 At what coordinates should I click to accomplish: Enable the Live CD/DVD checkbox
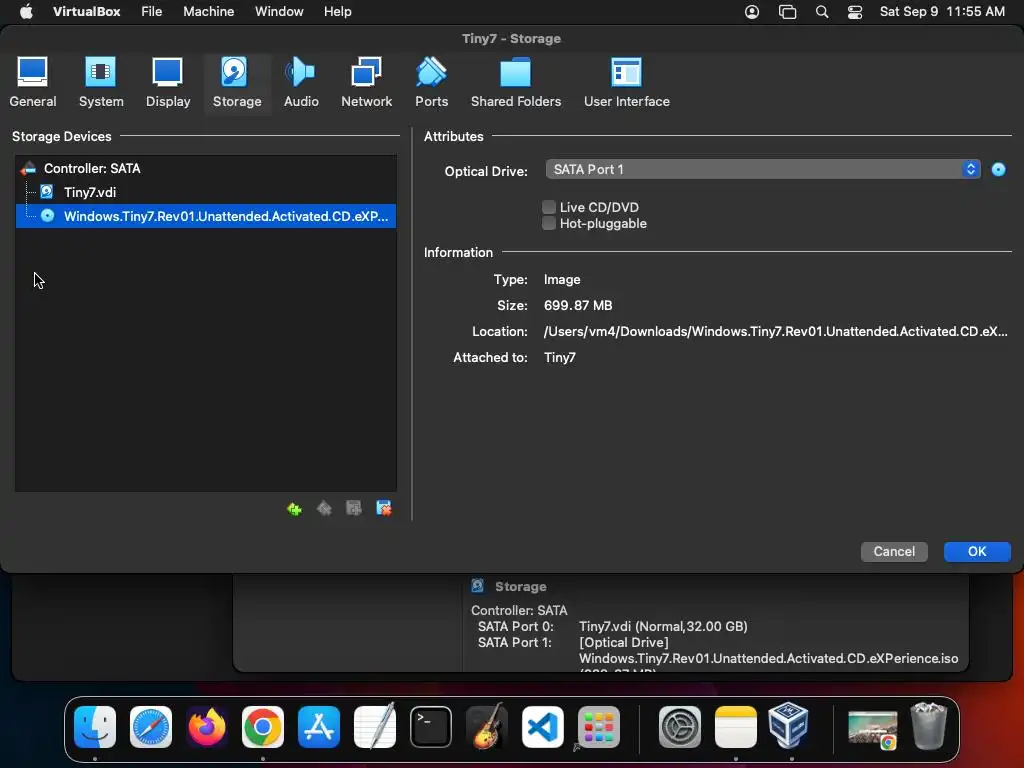(x=549, y=207)
